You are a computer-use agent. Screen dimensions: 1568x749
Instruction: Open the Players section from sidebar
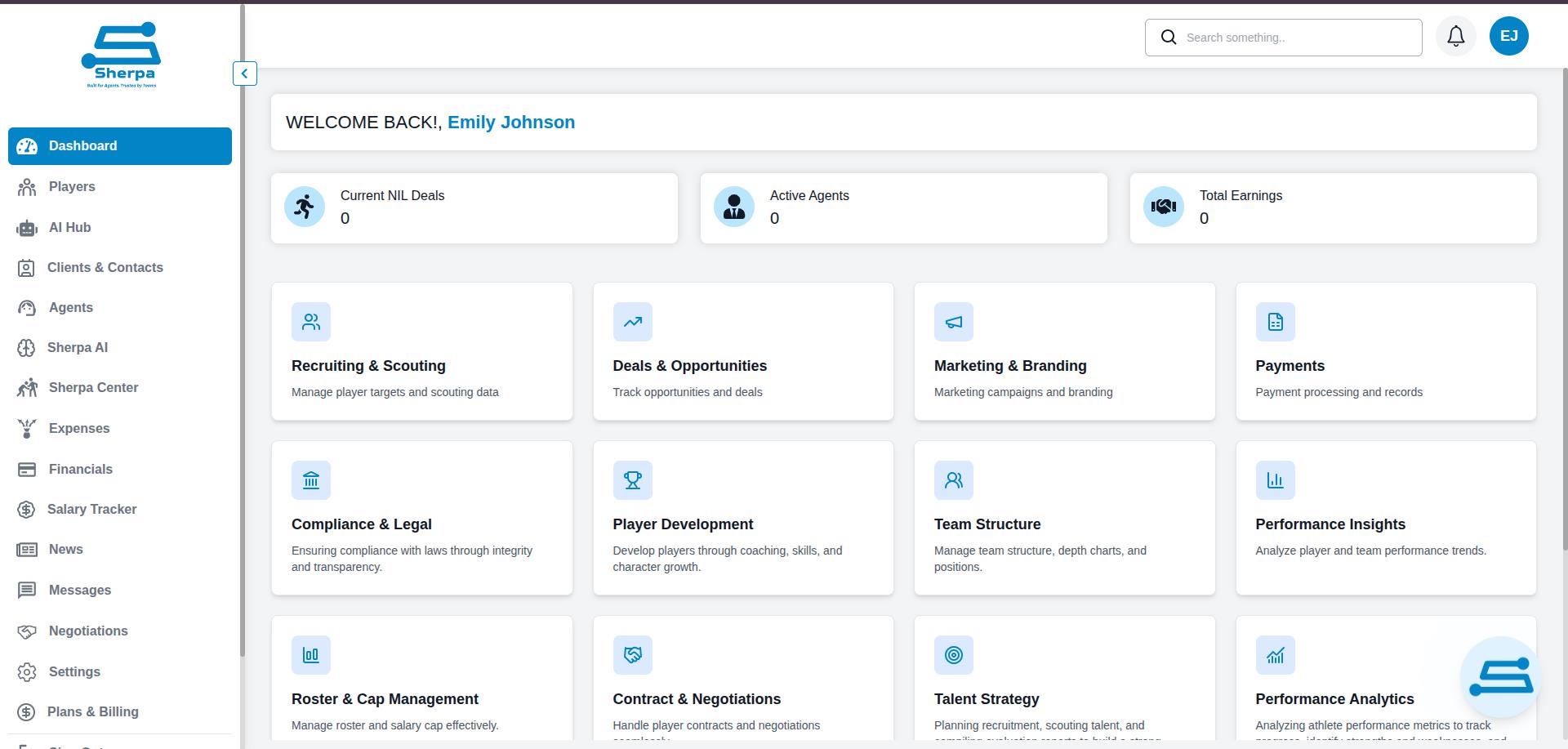(71, 186)
